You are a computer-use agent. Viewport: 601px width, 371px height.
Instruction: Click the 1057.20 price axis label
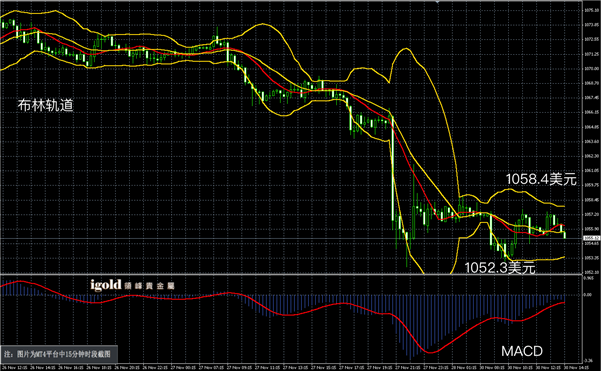coord(592,214)
